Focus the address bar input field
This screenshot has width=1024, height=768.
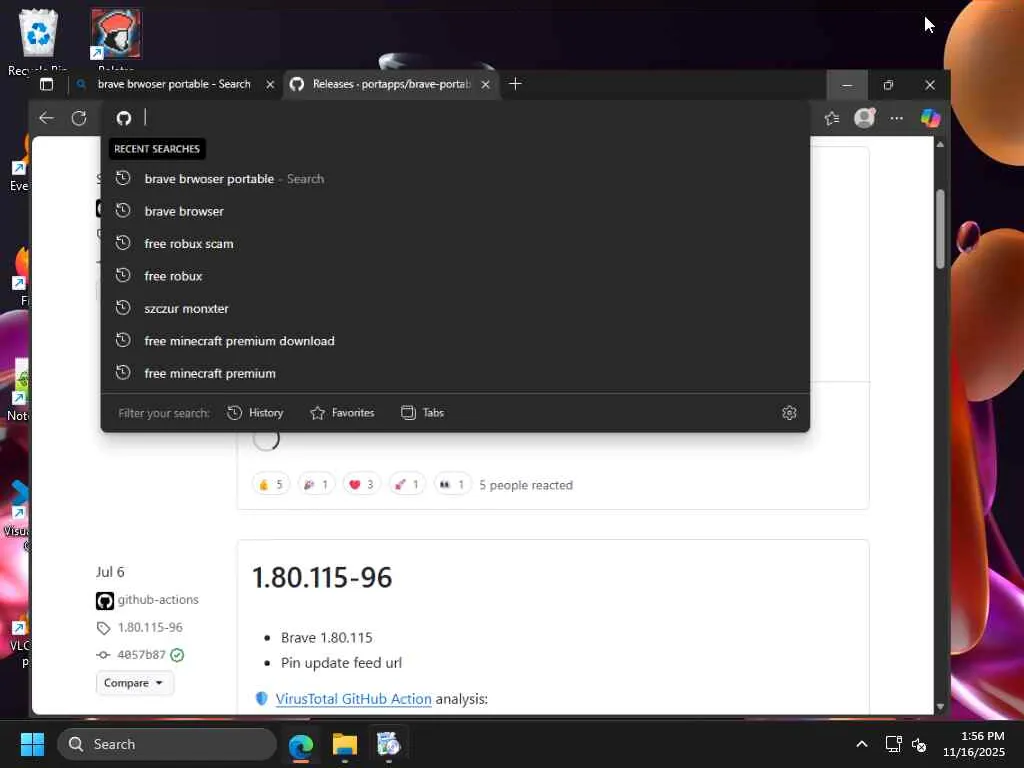[x=457, y=118]
